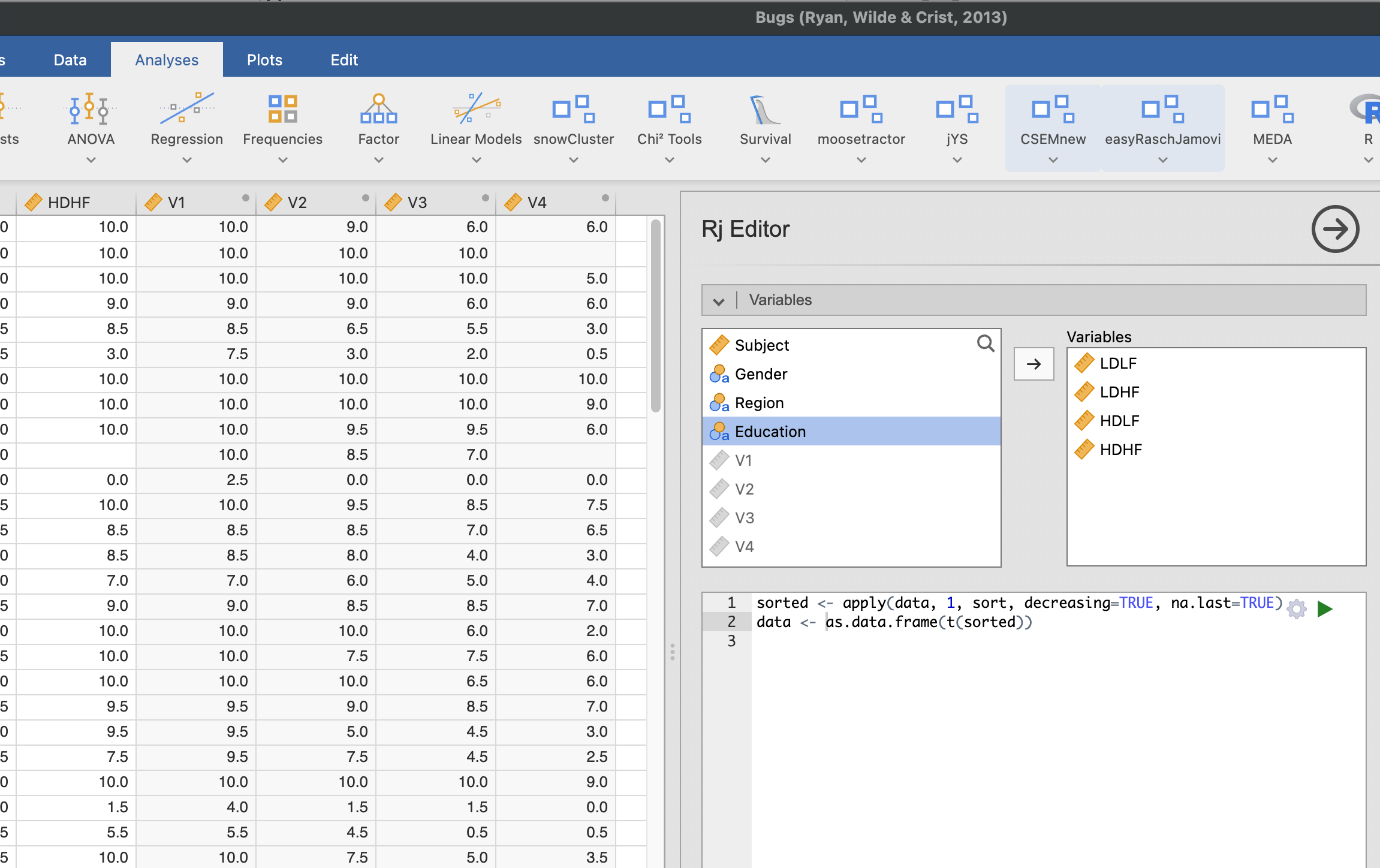This screenshot has width=1380, height=868.
Task: Expand the snowCluster dropdown arrow
Action: 573,160
